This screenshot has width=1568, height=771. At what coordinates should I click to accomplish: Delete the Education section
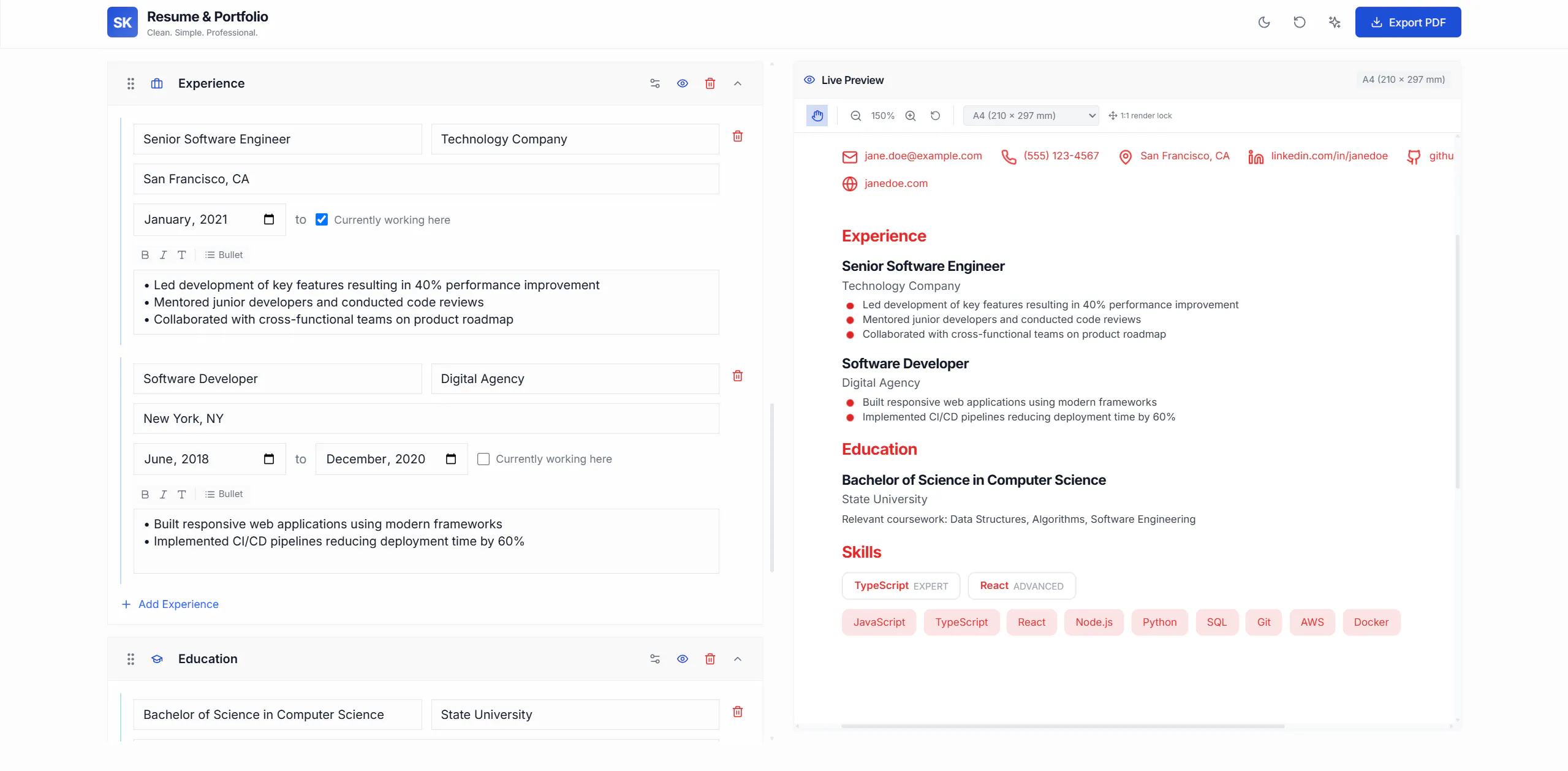(710, 659)
